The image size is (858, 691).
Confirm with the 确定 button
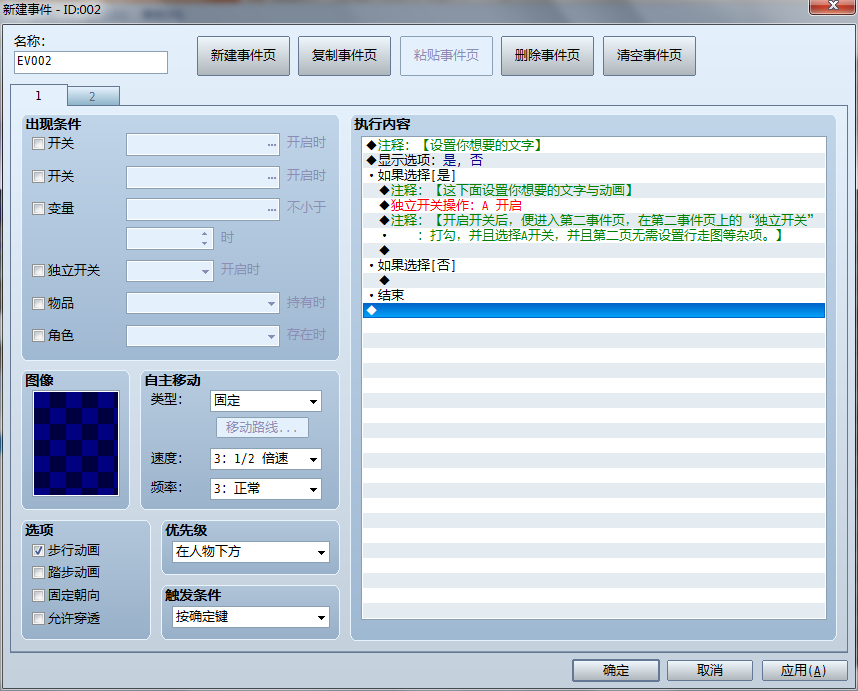616,670
